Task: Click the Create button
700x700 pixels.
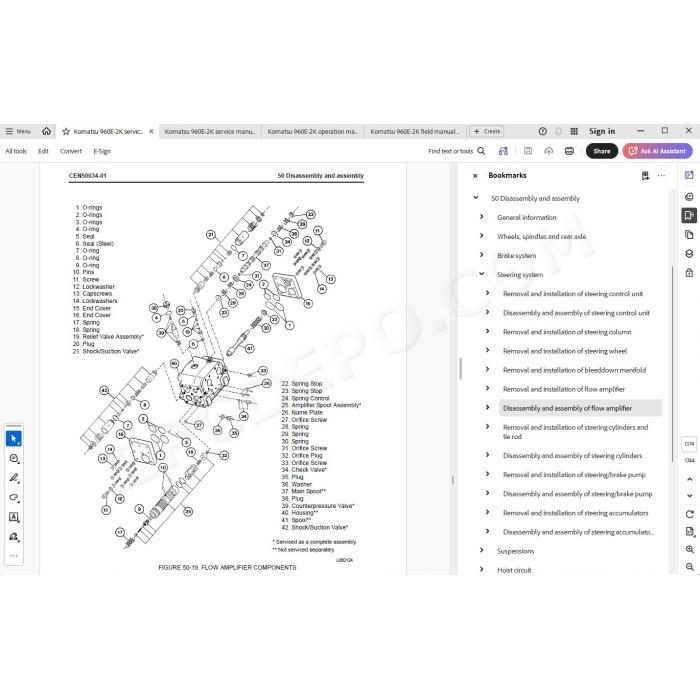Action: (x=487, y=131)
